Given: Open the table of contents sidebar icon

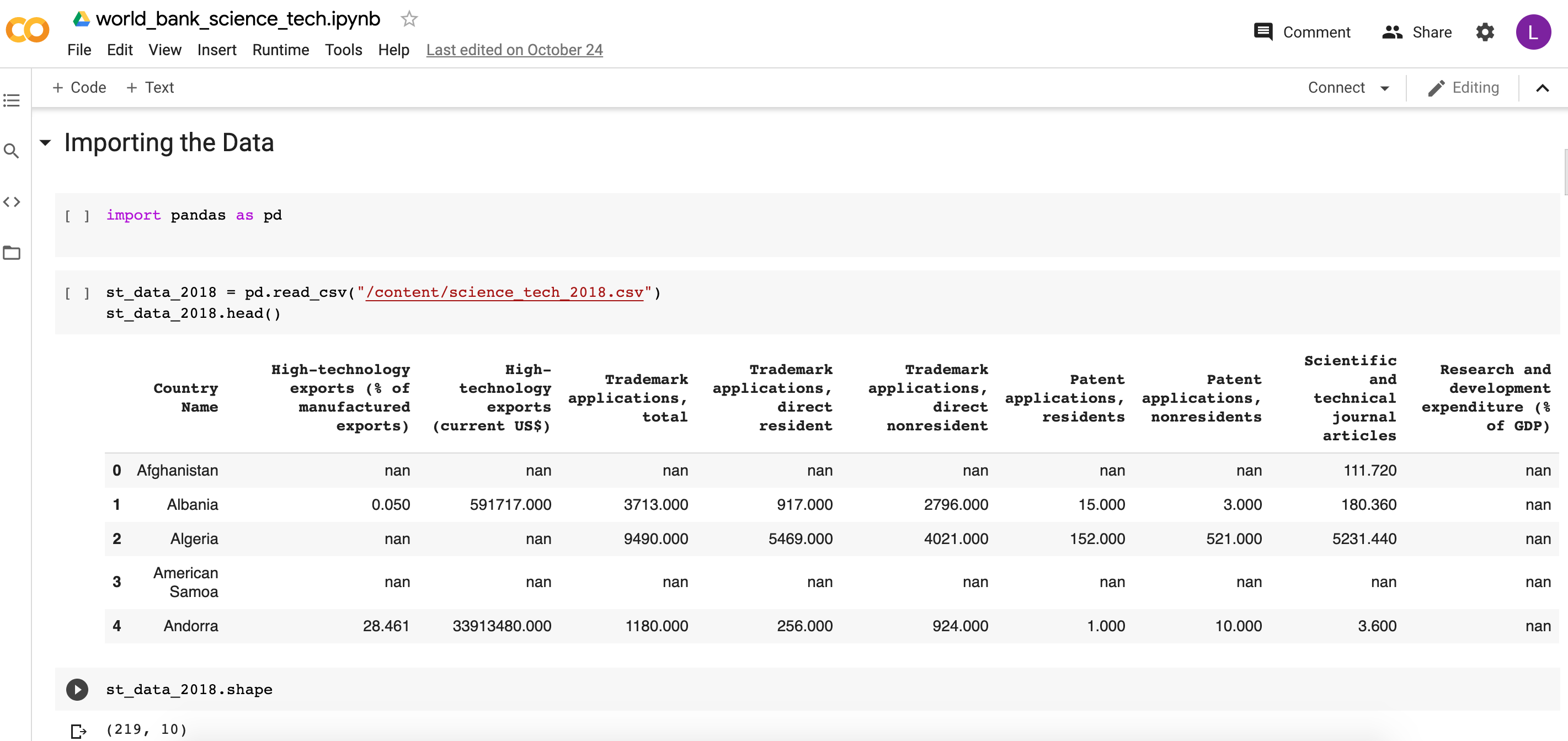Looking at the screenshot, I should pos(12,100).
